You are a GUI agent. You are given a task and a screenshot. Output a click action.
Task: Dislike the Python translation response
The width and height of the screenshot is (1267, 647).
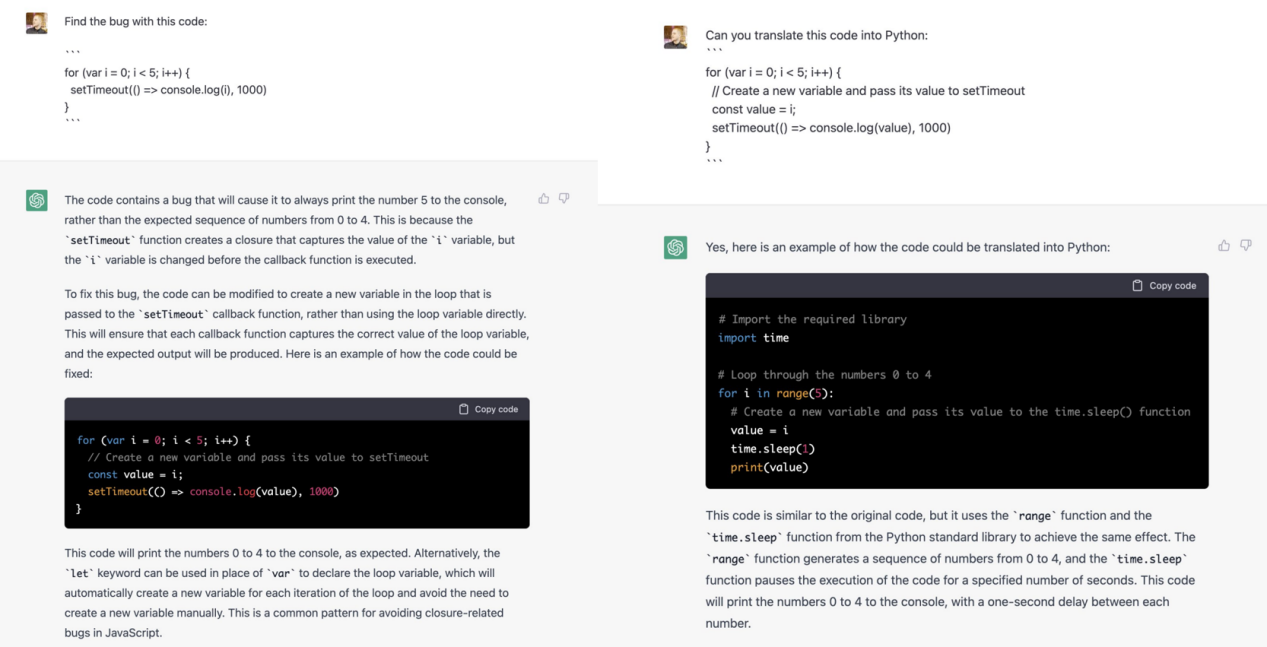[x=1245, y=245]
